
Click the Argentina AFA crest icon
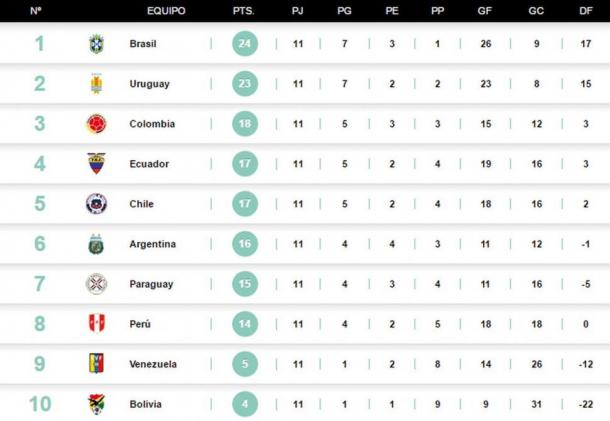[96, 244]
